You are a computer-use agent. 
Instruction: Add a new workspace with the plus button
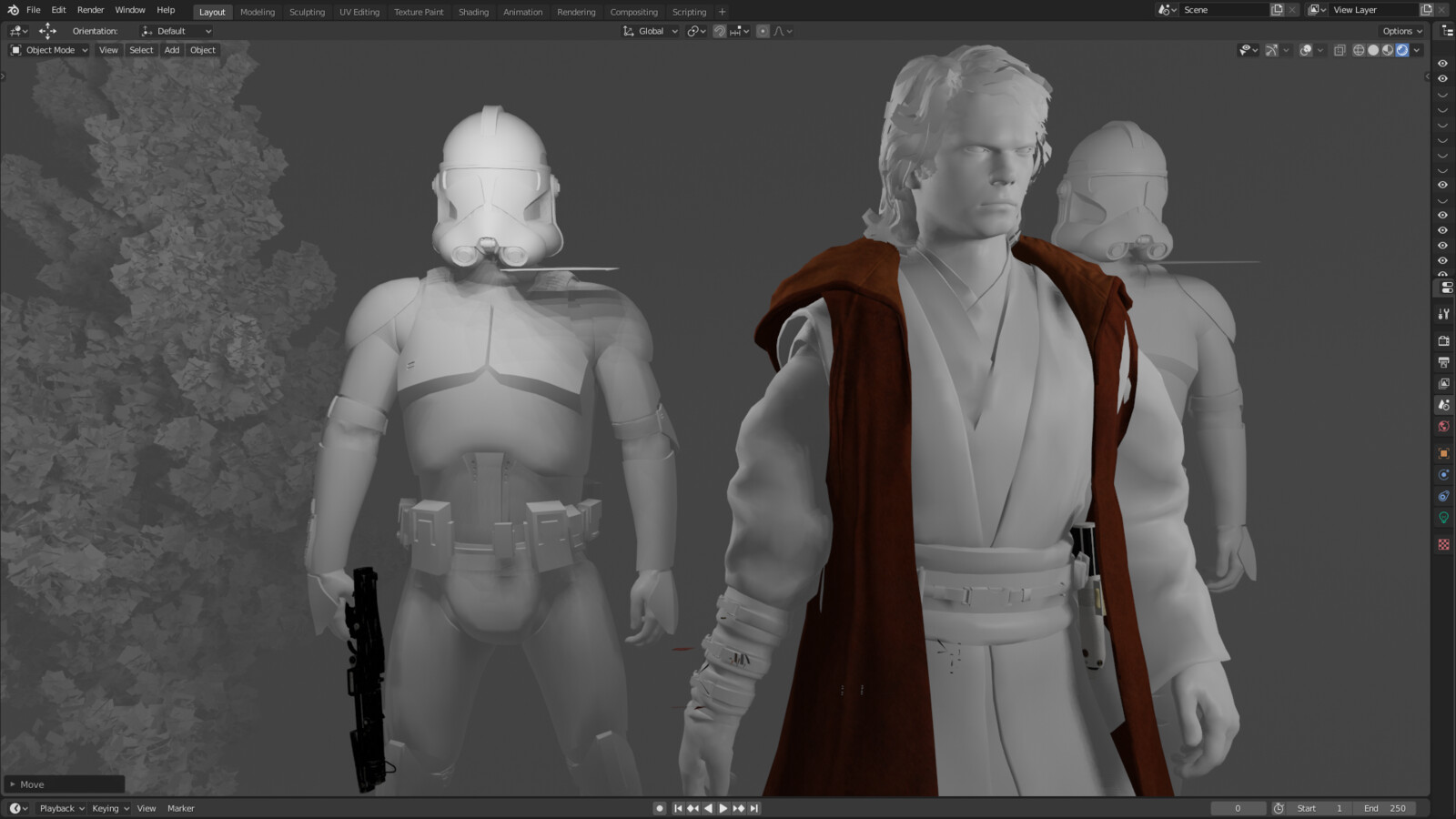tap(723, 12)
